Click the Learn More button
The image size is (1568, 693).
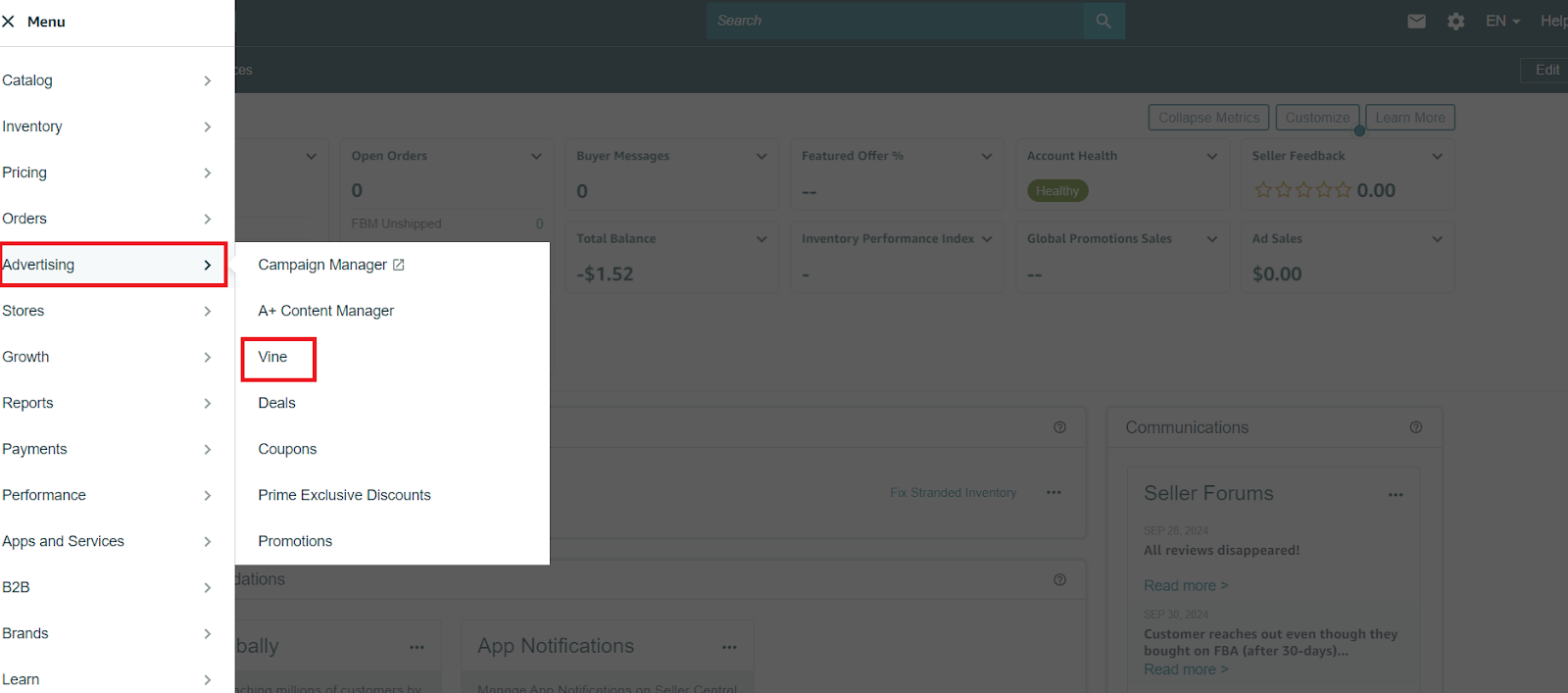(1410, 118)
